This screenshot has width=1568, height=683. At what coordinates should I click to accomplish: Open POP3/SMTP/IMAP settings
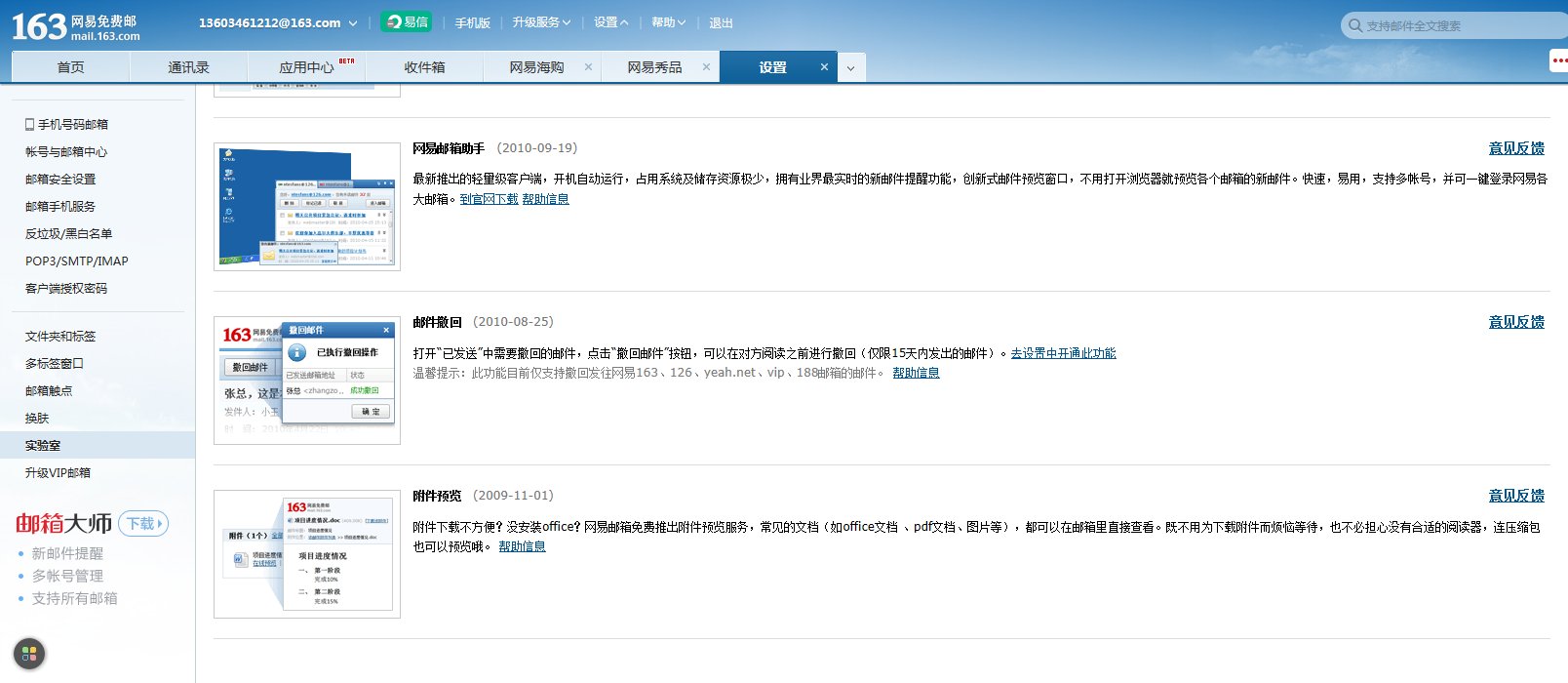76,261
